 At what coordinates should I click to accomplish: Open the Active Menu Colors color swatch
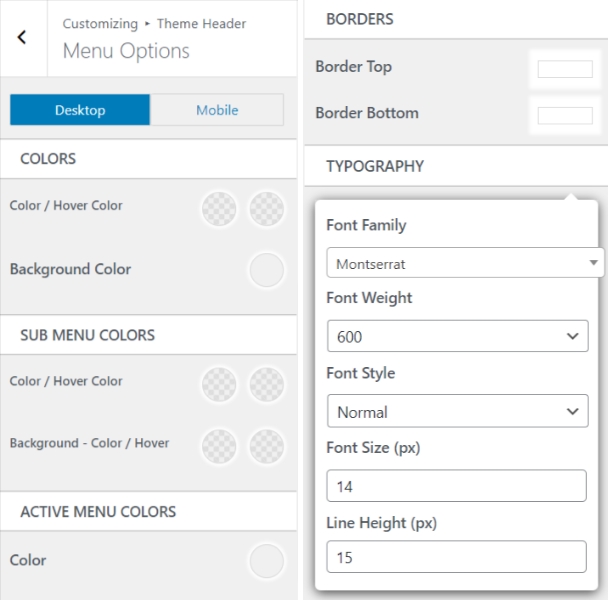pyautogui.click(x=266, y=561)
